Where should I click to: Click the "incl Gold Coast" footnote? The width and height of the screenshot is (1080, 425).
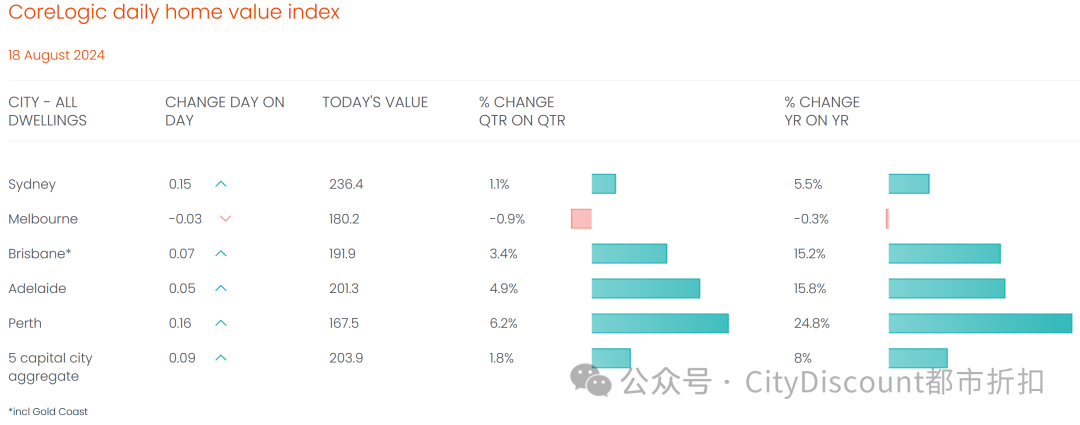[48, 411]
